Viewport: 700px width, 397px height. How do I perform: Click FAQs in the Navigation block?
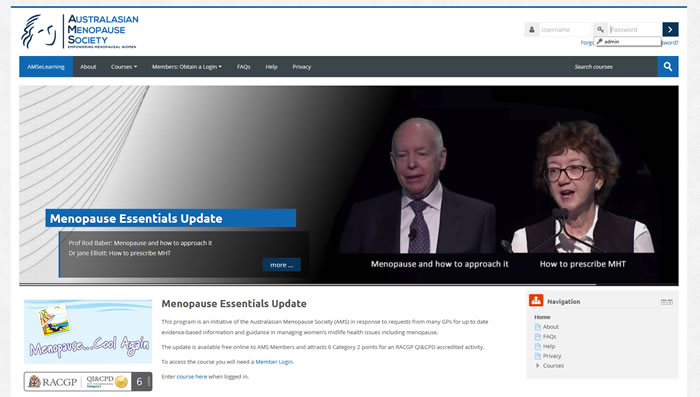coord(550,337)
